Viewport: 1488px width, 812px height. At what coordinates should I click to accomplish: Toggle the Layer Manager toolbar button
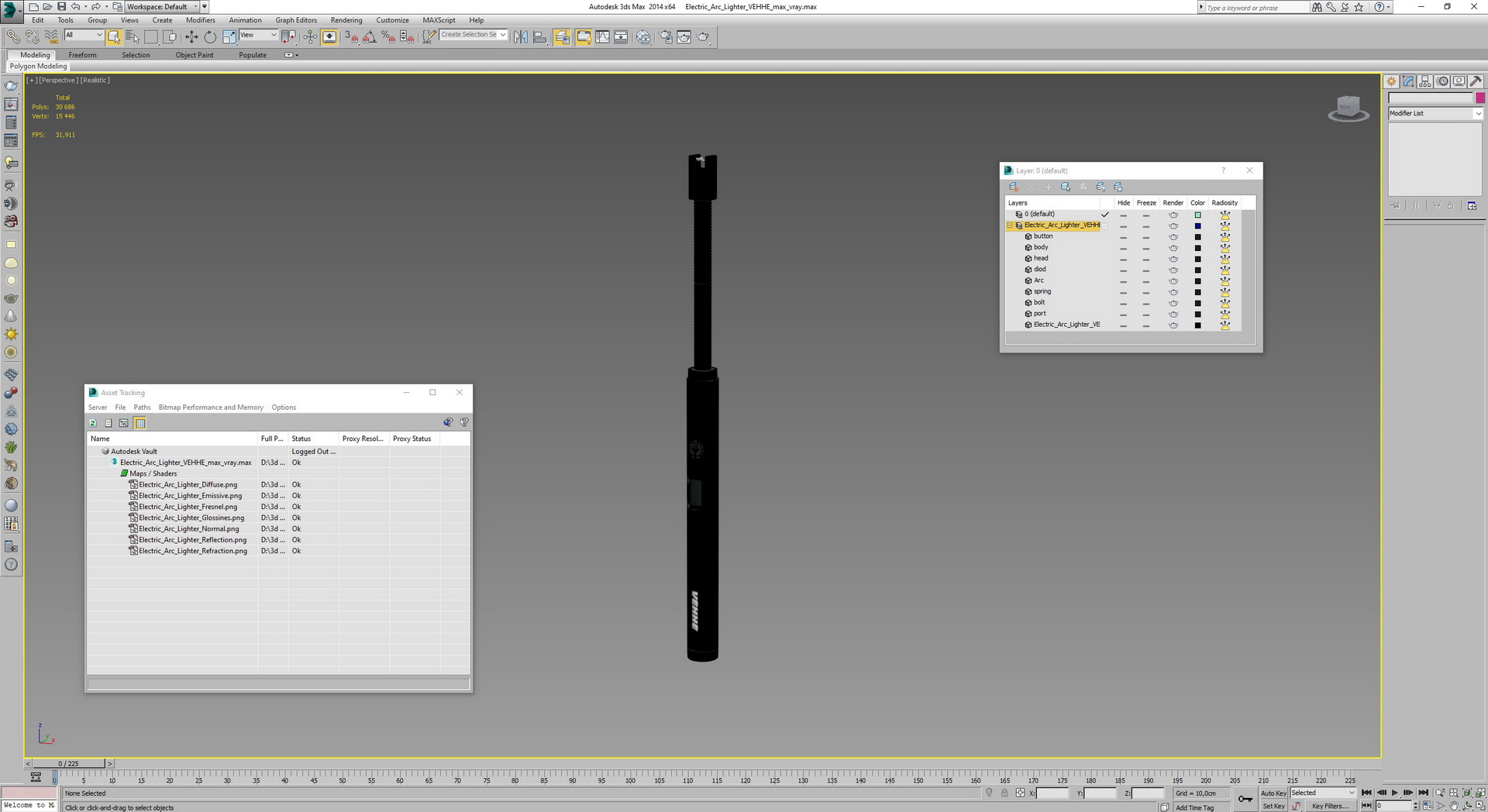click(562, 36)
